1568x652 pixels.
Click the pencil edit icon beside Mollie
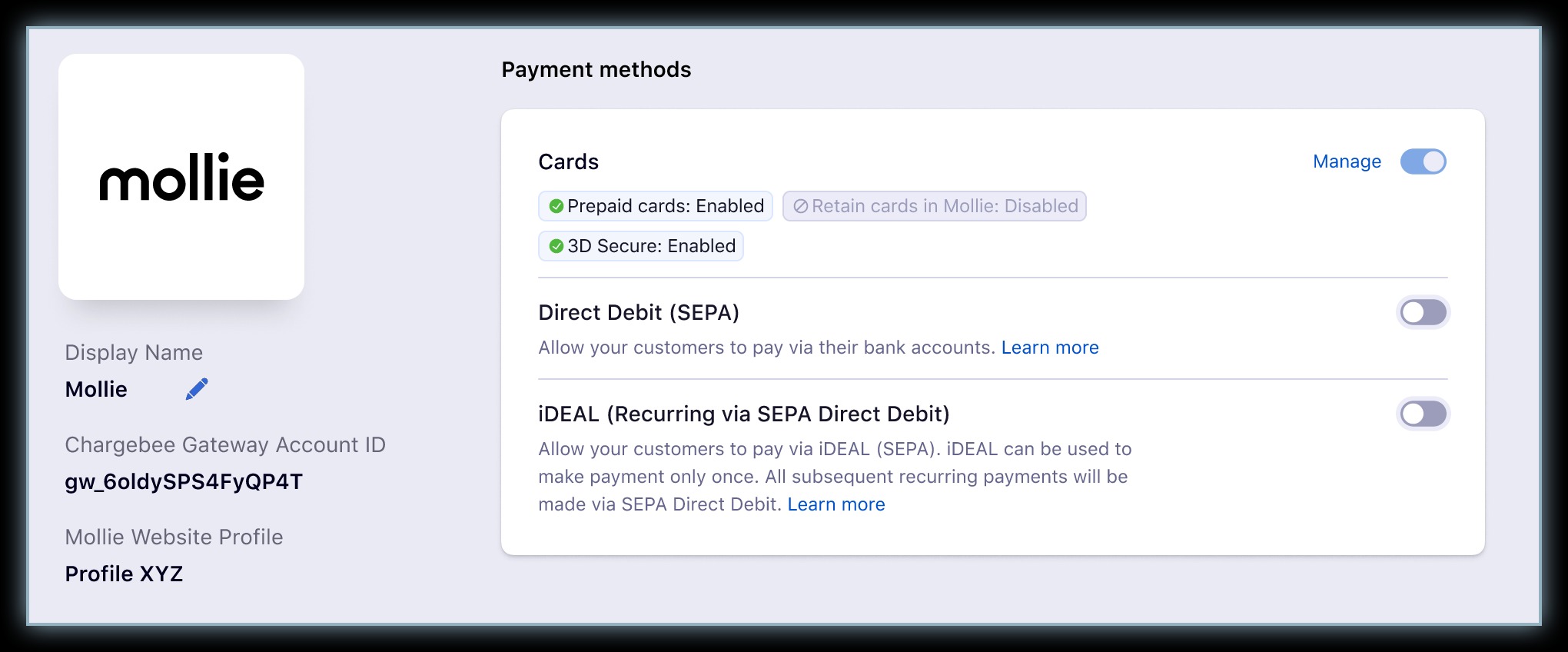point(197,389)
